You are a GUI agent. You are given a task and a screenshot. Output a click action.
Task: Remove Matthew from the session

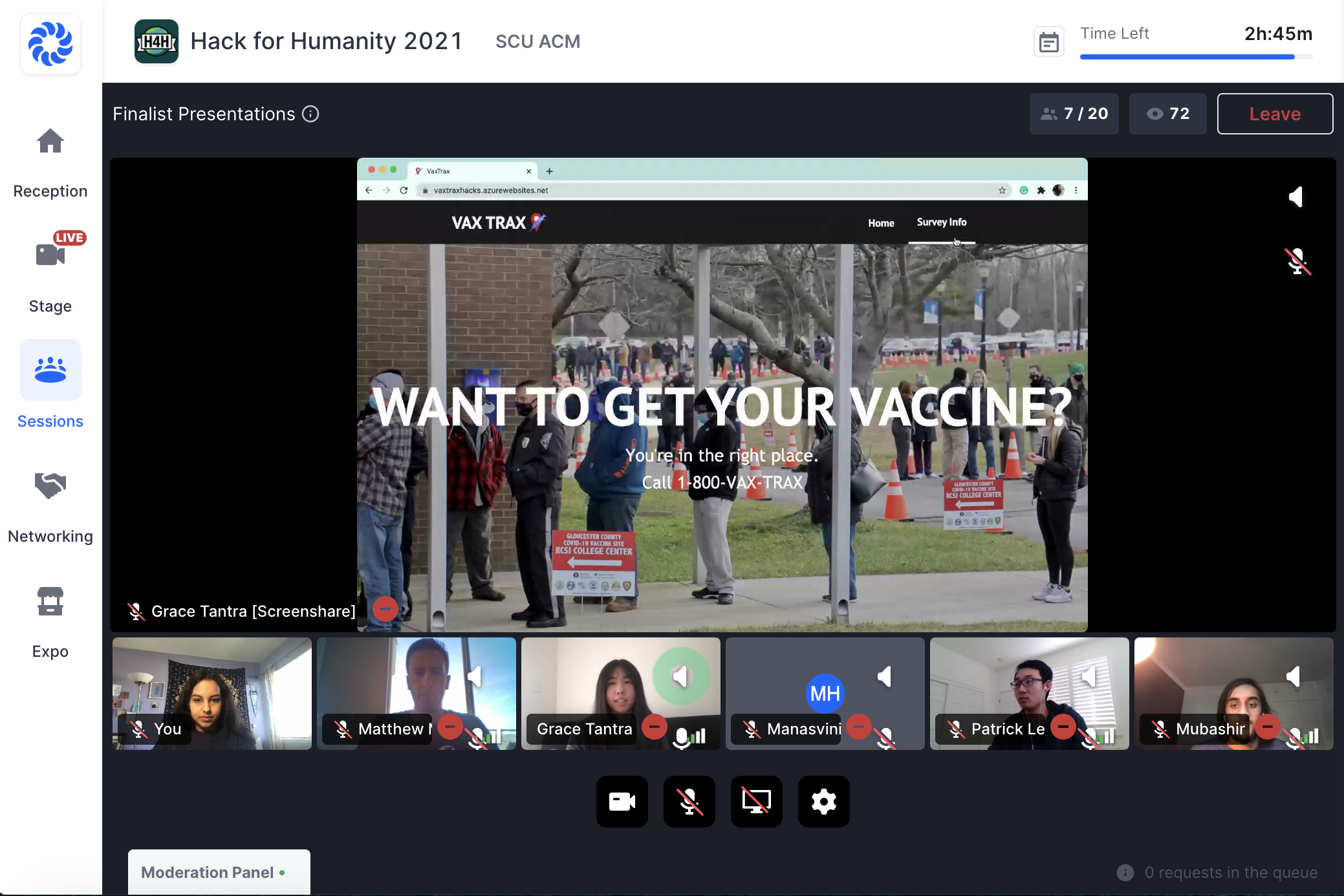pyautogui.click(x=450, y=727)
